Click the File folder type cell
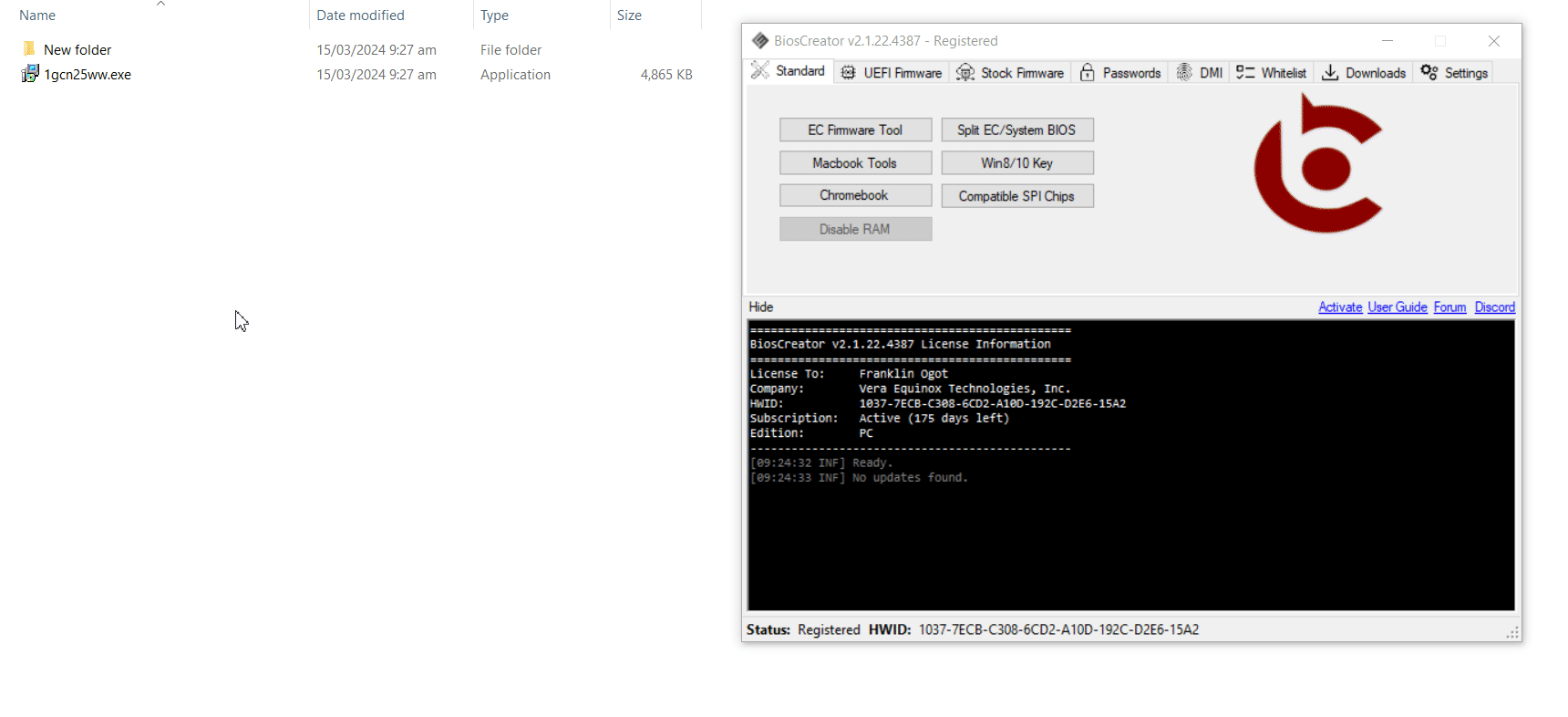Viewport: 1568px width, 717px height. point(511,49)
